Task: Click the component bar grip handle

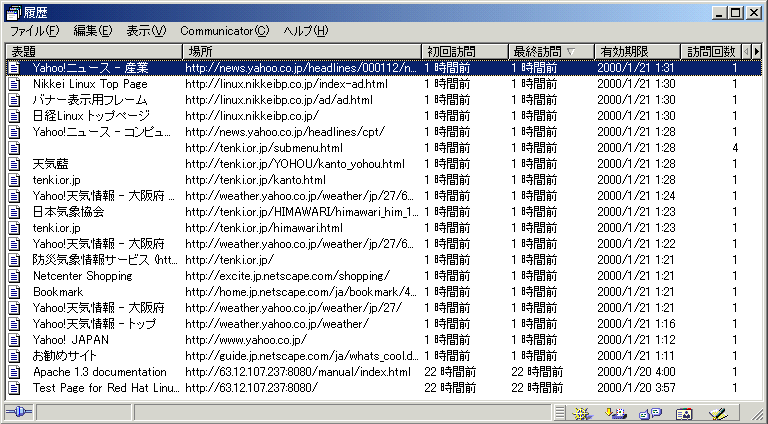Action: point(561,412)
